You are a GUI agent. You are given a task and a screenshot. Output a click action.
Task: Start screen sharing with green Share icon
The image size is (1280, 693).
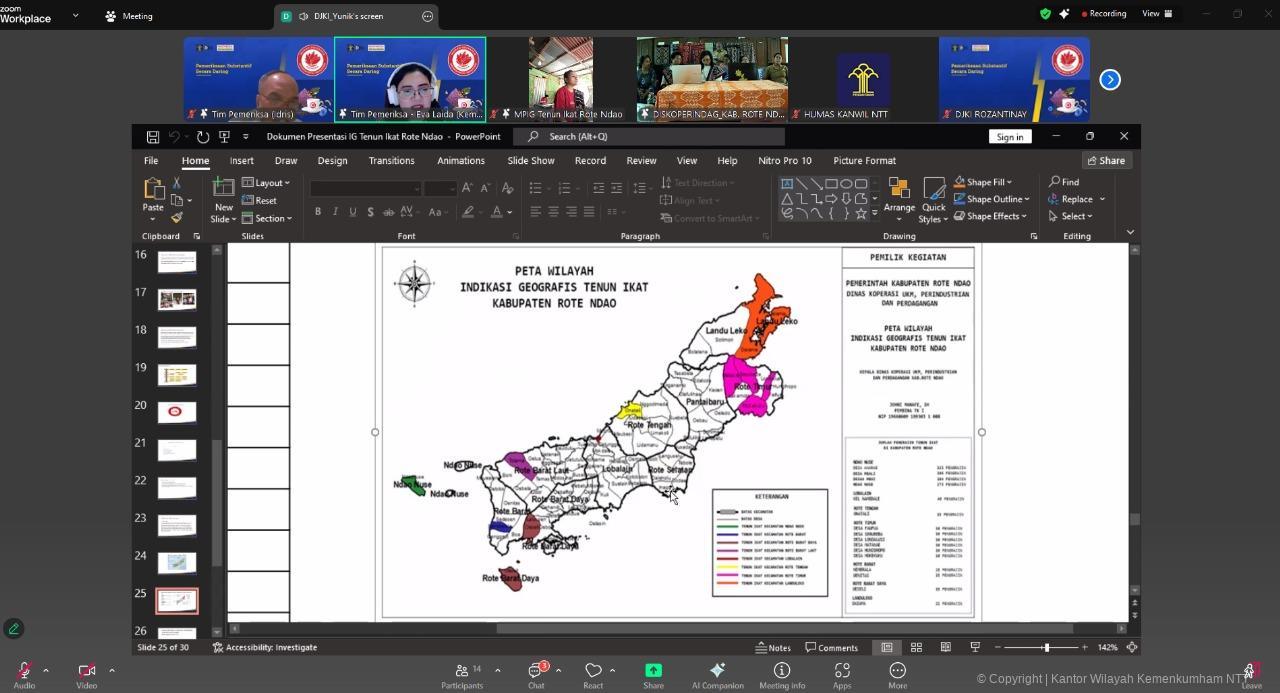(x=653, y=671)
